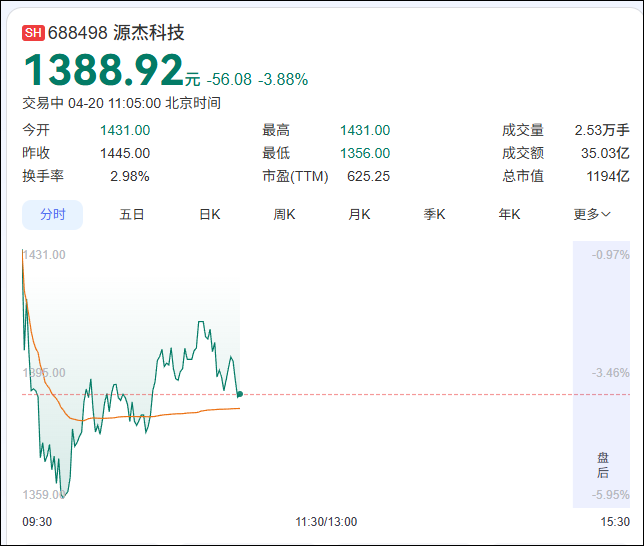
Task: Click the current price 1388.92
Action: [103, 70]
